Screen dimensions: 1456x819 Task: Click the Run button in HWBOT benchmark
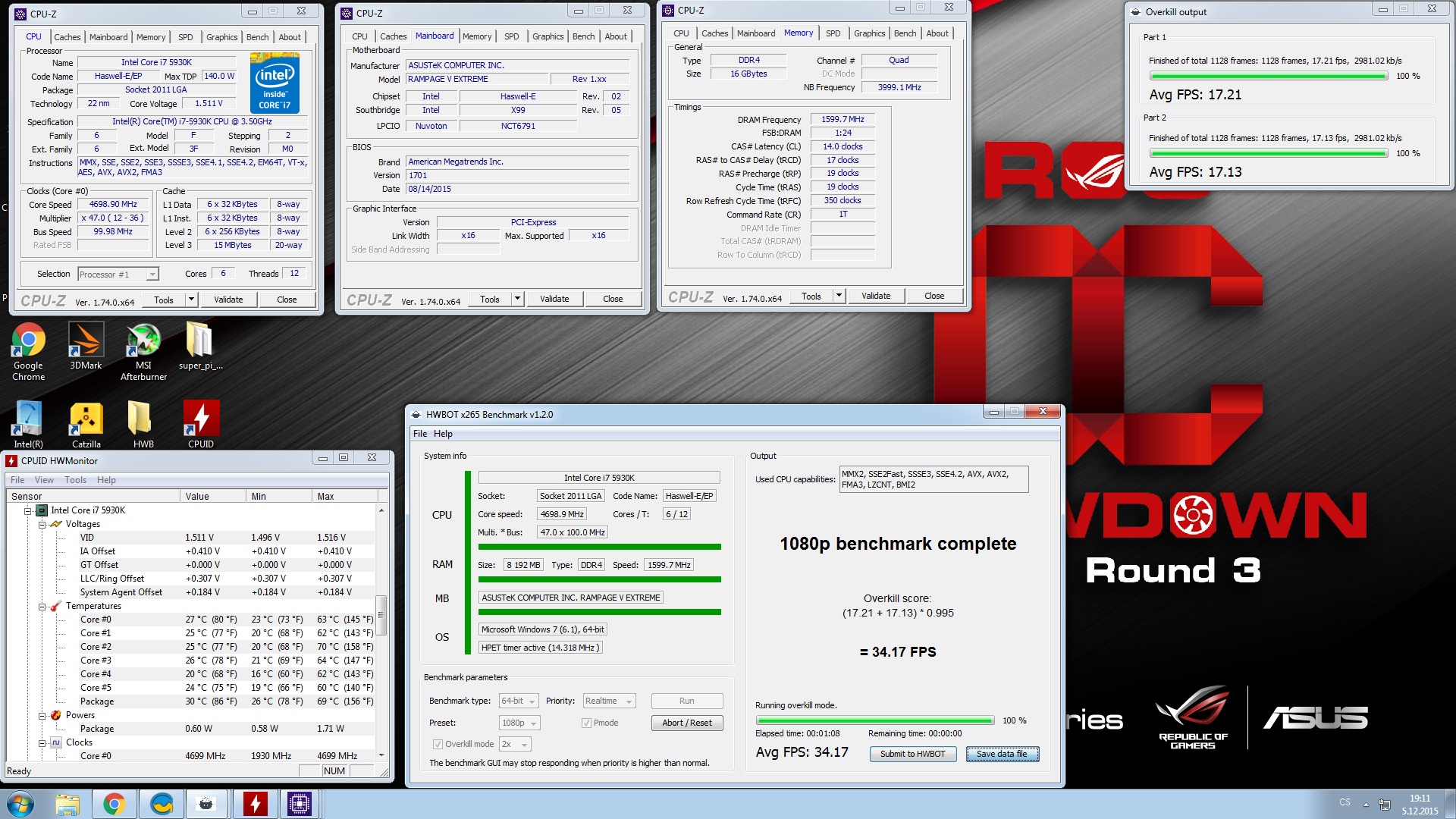point(686,701)
